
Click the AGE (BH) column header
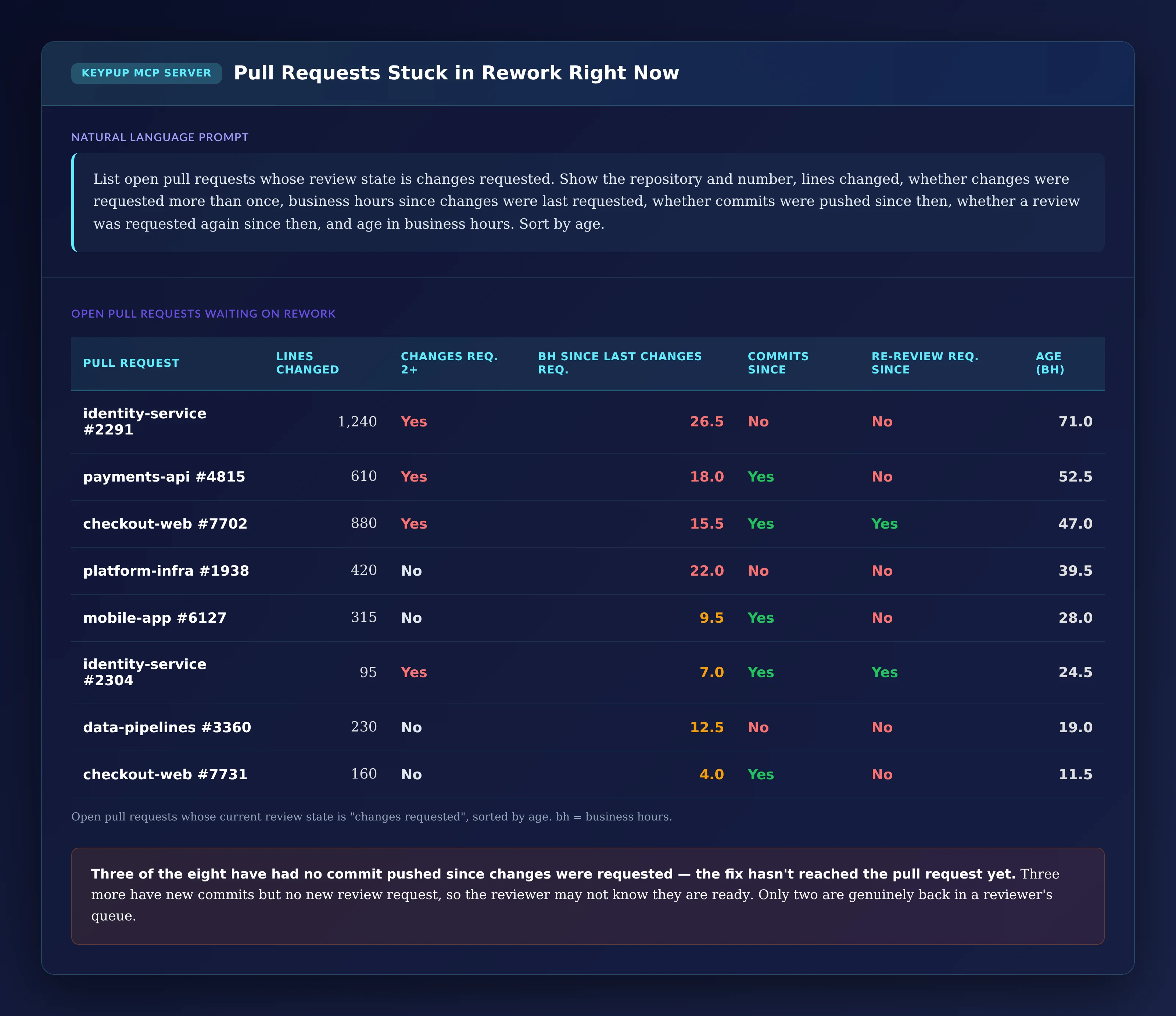click(x=1050, y=363)
